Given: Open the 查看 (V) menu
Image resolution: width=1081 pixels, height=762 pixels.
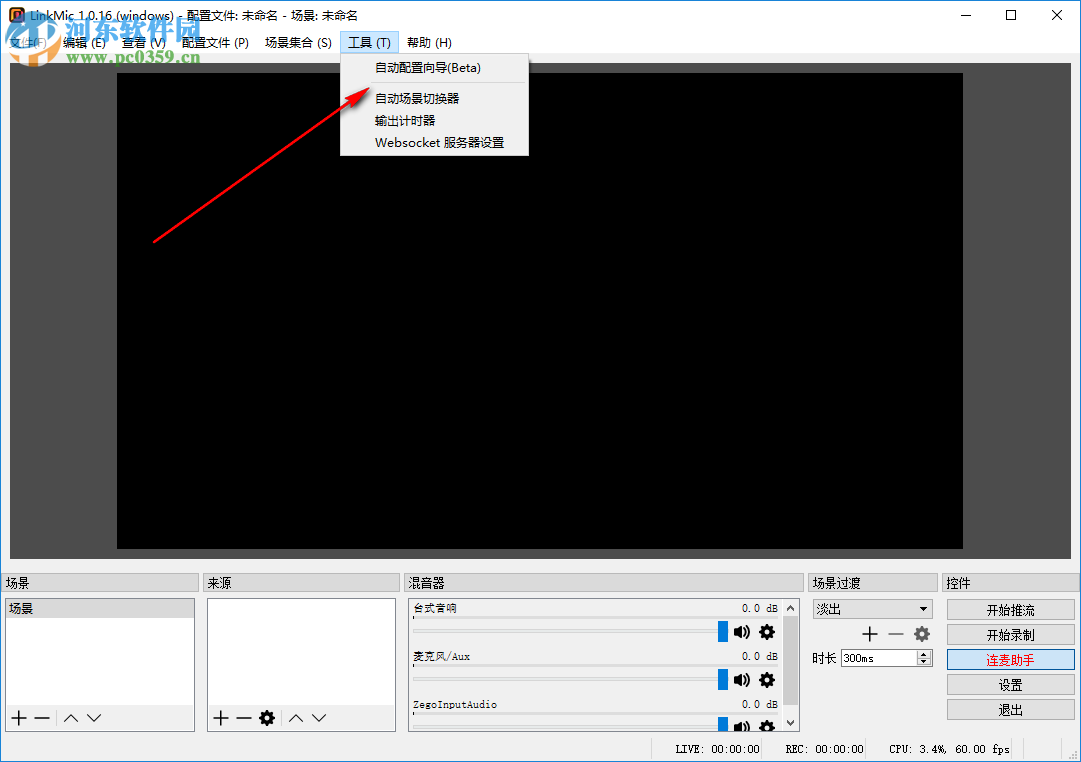Looking at the screenshot, I should [x=143, y=43].
